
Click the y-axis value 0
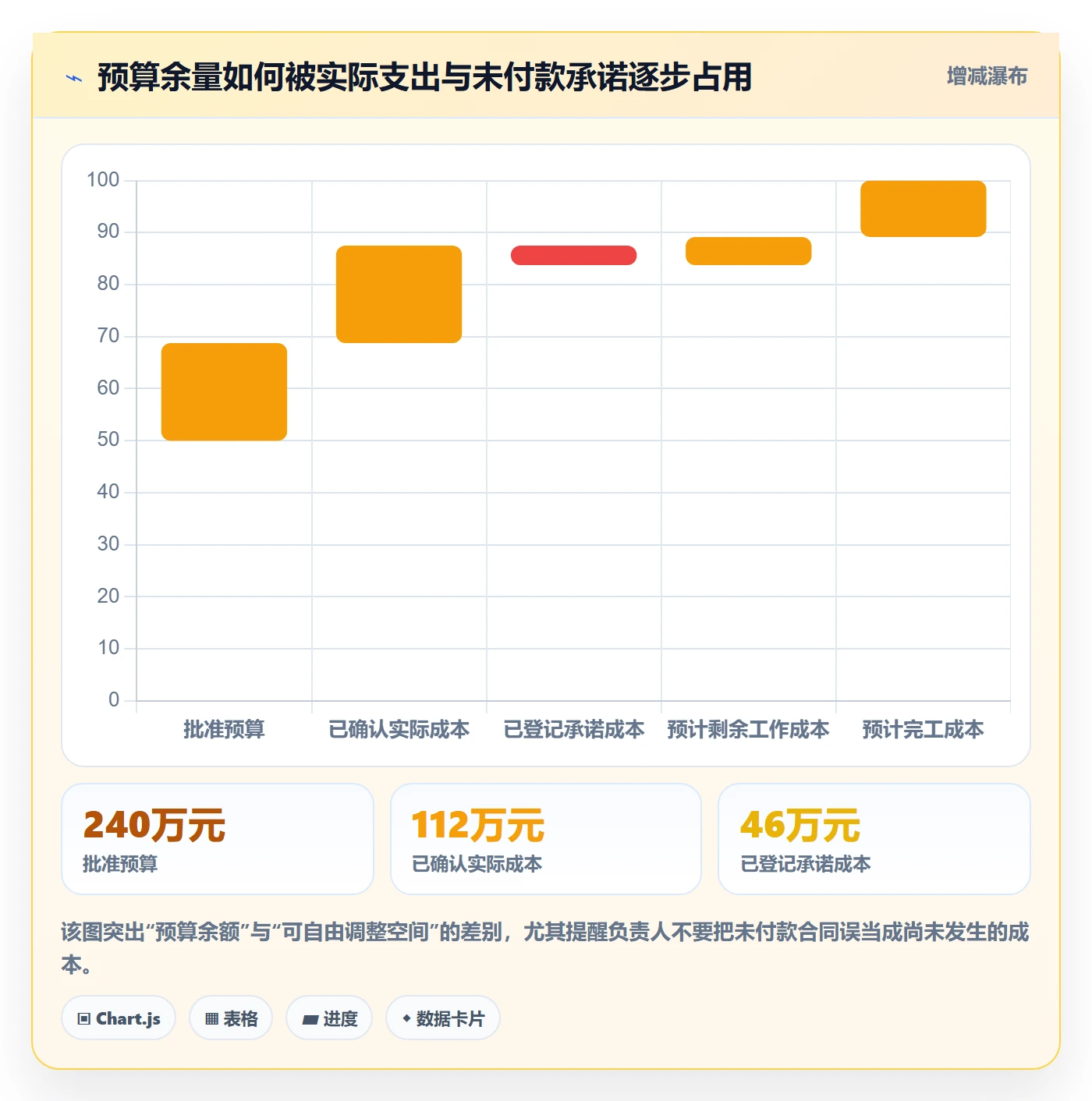114,699
